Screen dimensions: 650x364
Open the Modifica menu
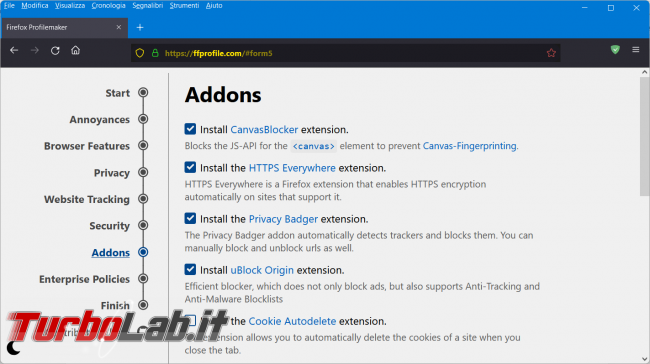[x=35, y=6]
